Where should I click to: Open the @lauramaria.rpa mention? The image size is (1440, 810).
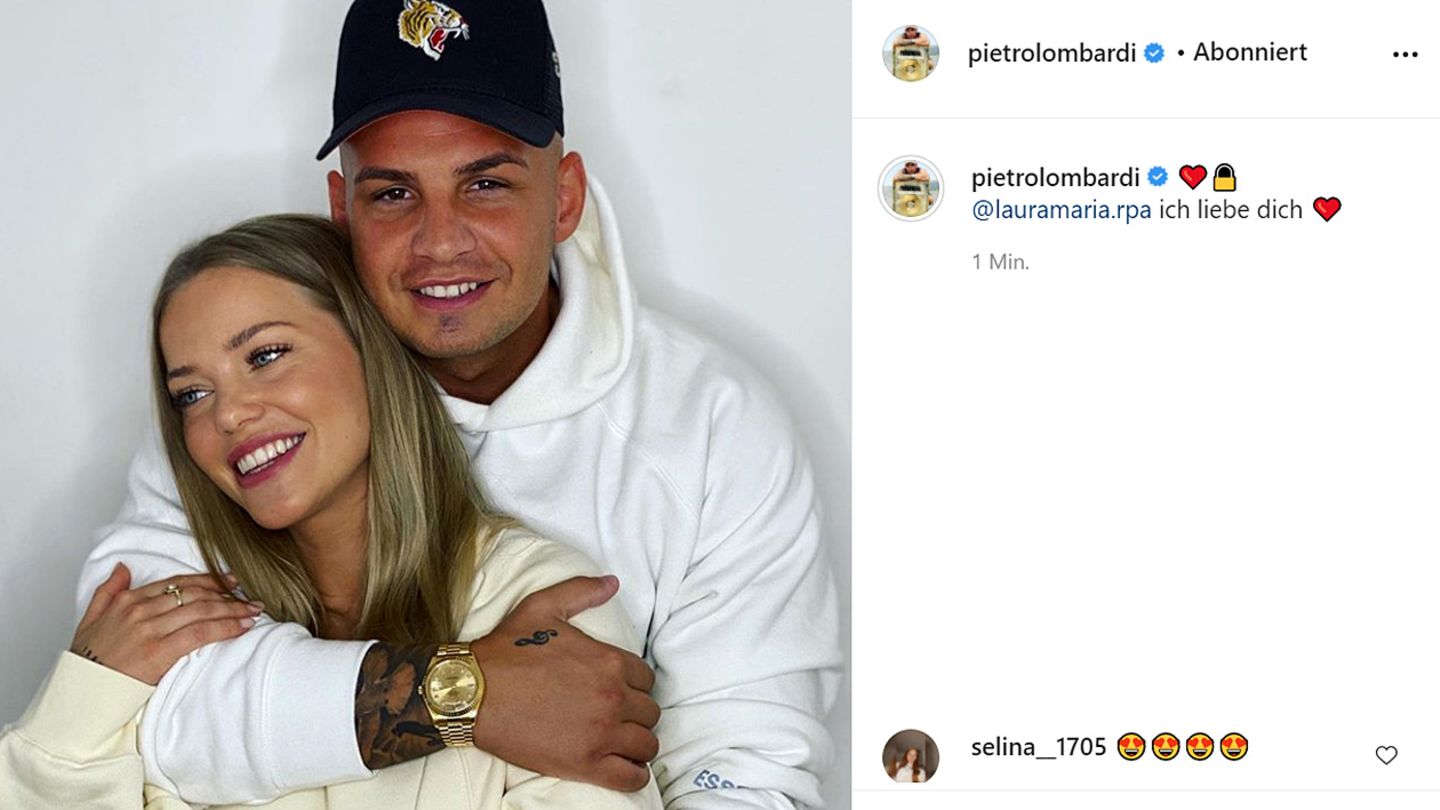pos(1061,210)
